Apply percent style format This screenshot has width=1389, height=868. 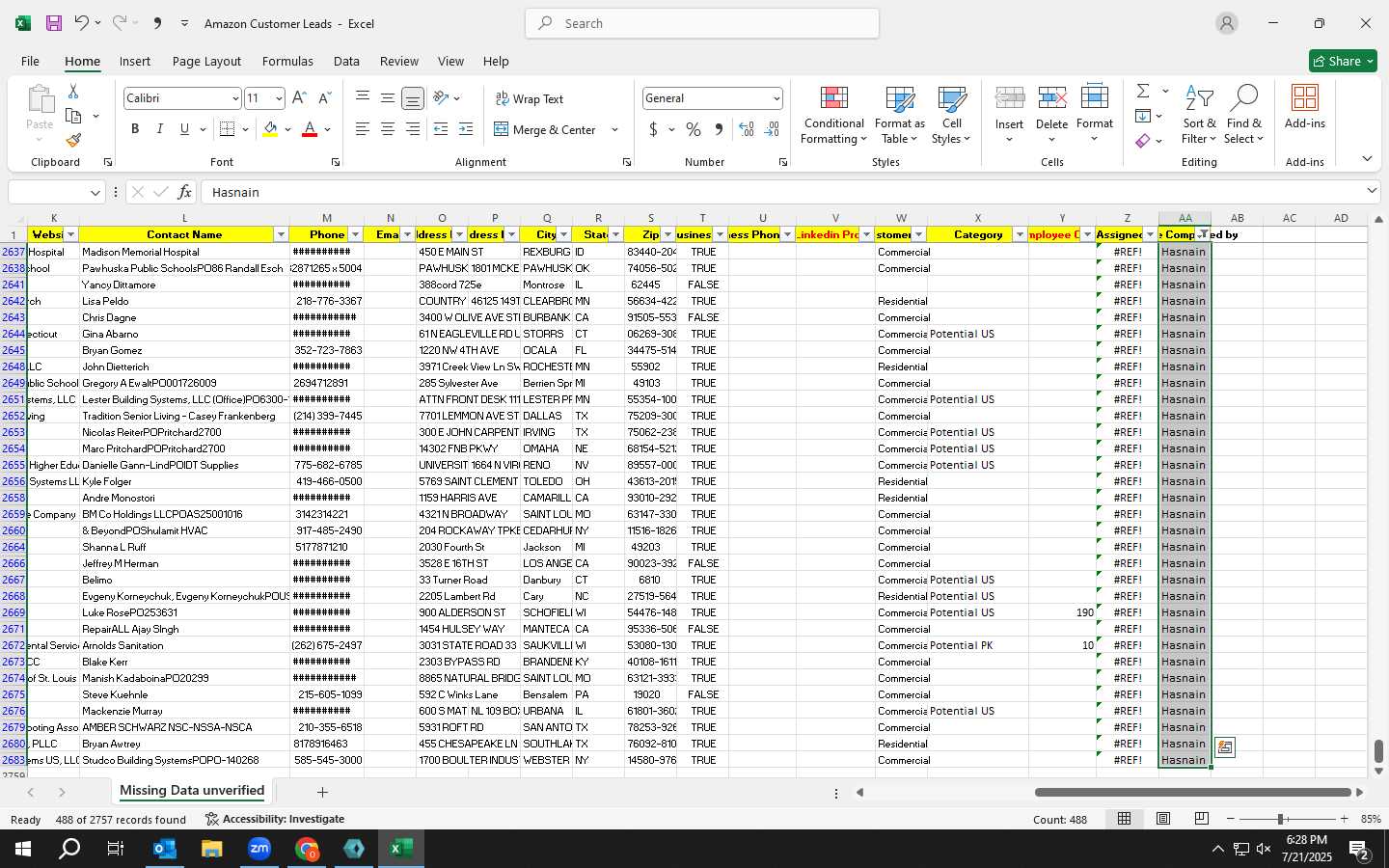point(694,129)
